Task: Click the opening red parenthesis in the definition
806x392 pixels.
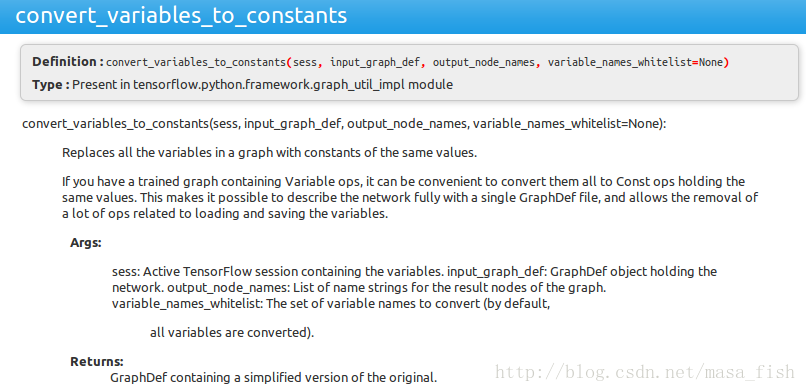Action: click(289, 63)
